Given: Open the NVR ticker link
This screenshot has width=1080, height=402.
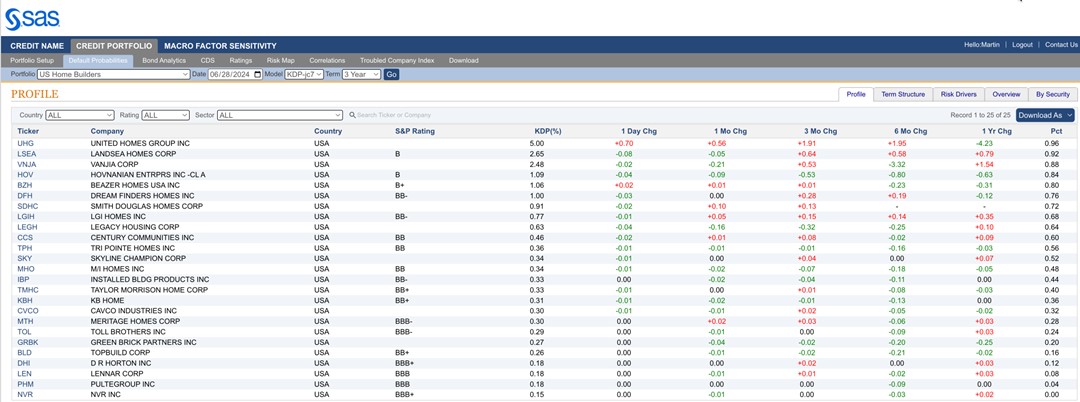Looking at the screenshot, I should pos(25,394).
